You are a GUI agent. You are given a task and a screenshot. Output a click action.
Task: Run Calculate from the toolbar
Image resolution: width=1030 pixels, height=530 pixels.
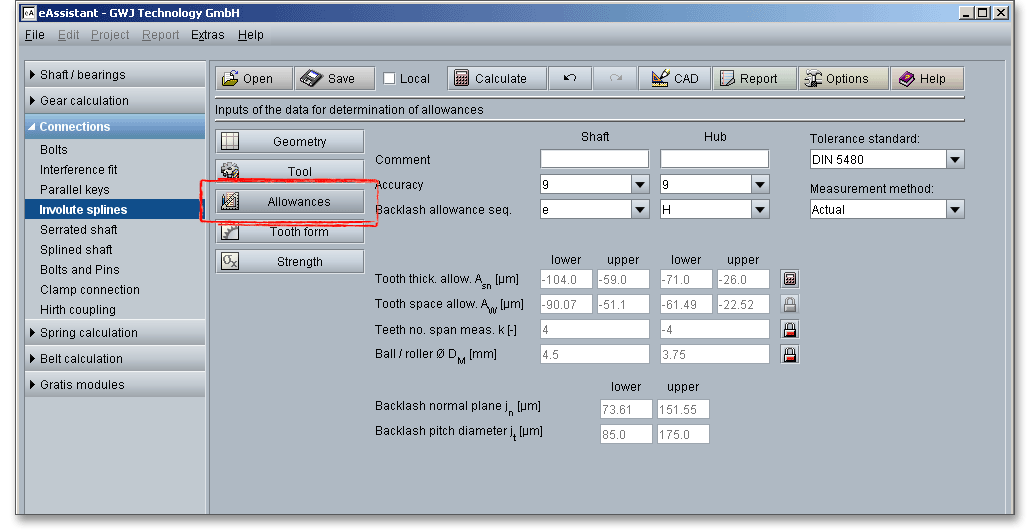[x=496, y=79]
